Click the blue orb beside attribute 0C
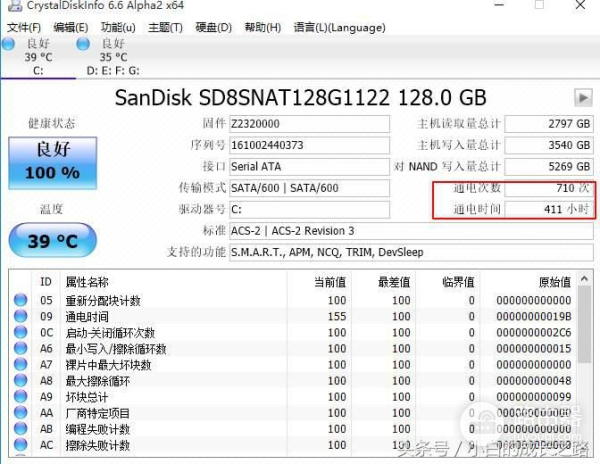 21,332
